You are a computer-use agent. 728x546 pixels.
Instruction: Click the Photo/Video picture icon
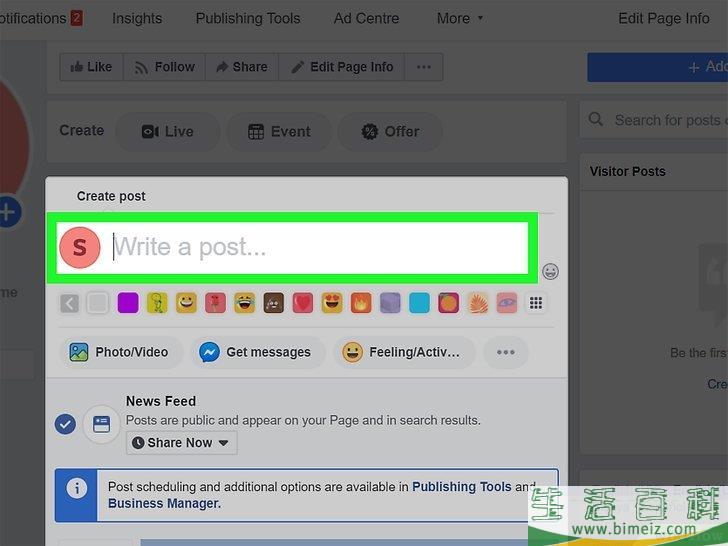coord(78,352)
